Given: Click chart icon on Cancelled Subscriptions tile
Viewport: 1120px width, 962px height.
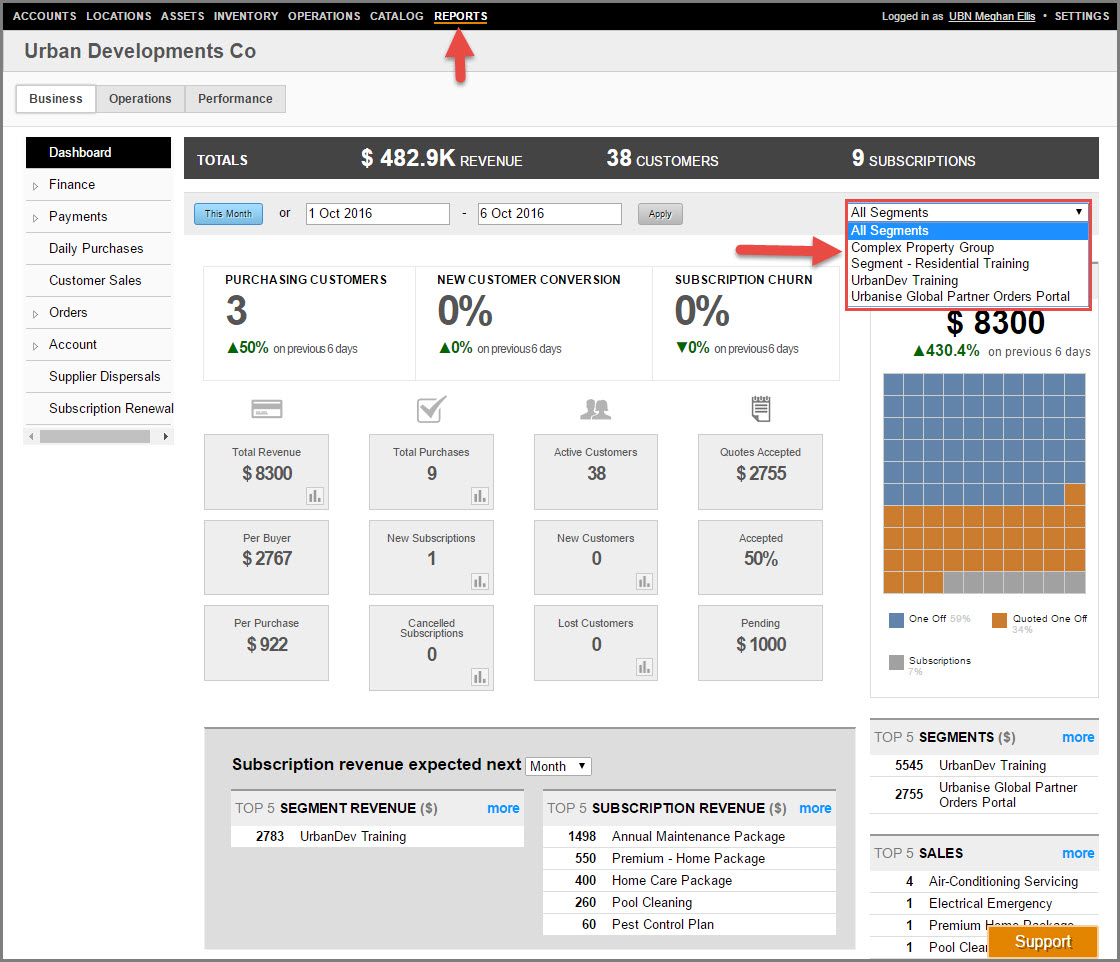Looking at the screenshot, I should coord(480,677).
